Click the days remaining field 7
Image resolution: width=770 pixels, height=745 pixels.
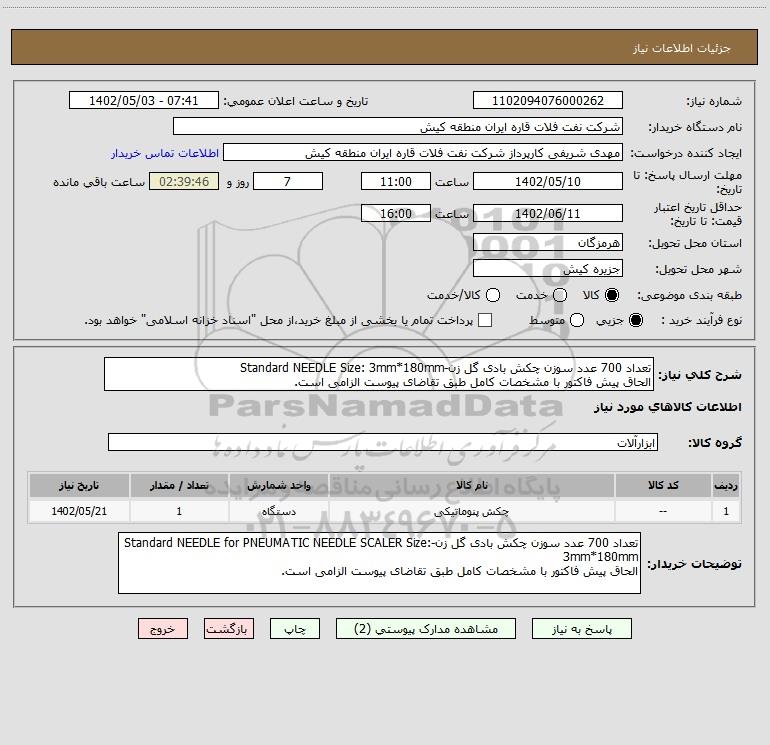click(288, 181)
